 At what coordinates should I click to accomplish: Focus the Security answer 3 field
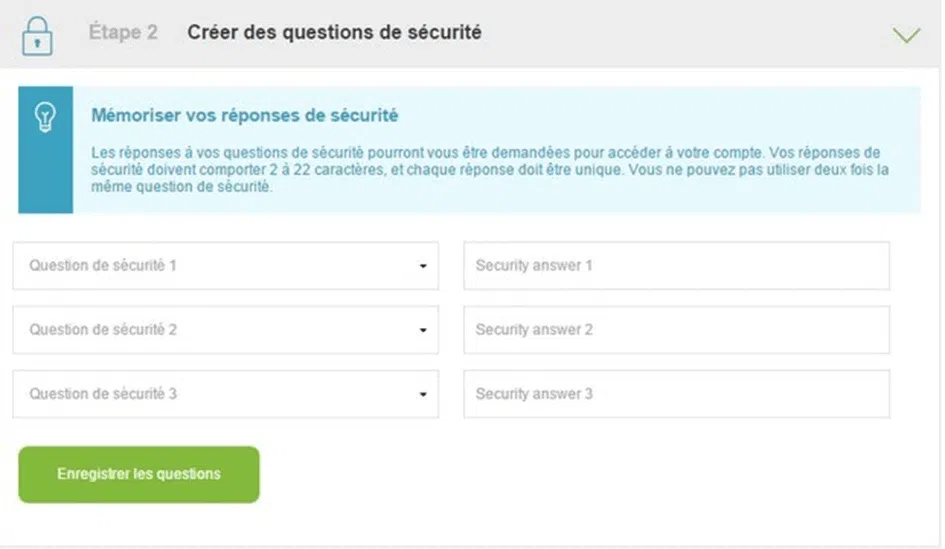click(x=676, y=394)
